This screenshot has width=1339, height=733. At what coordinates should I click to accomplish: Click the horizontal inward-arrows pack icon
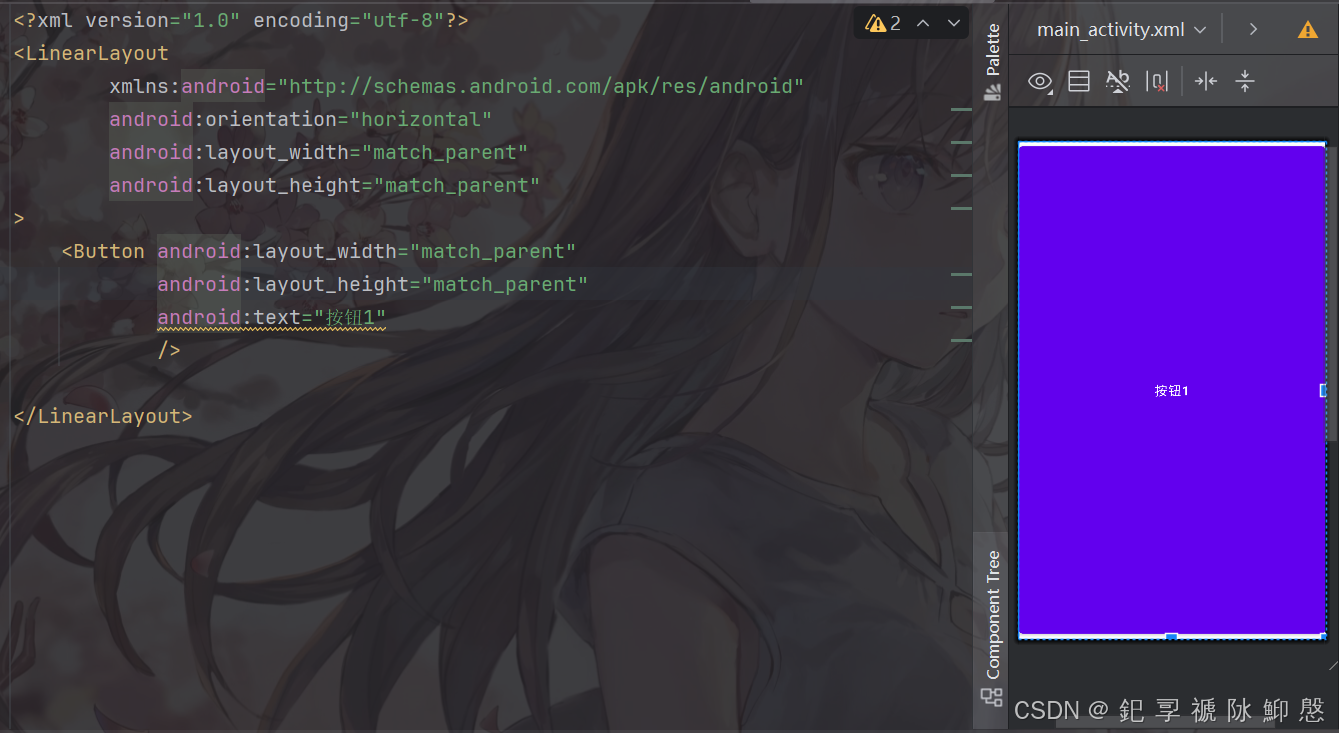click(1206, 82)
